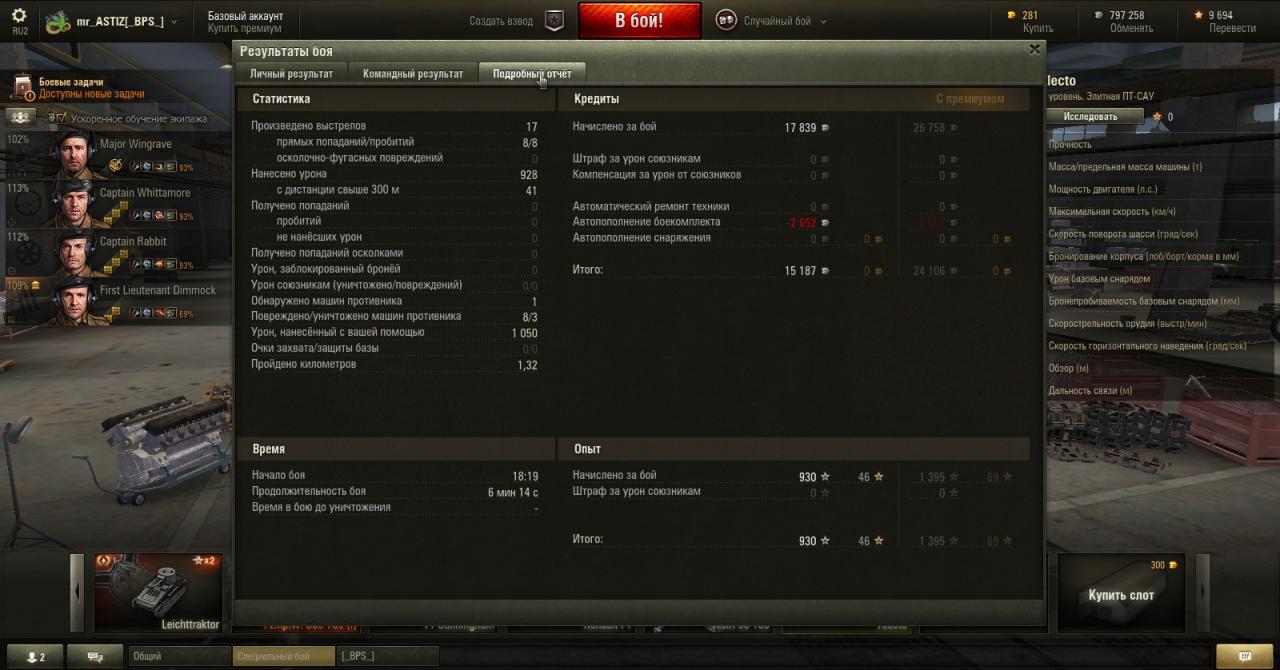This screenshot has height=670, width=1280.
Task: Switch to the Личный результат tab
Action: (291, 74)
